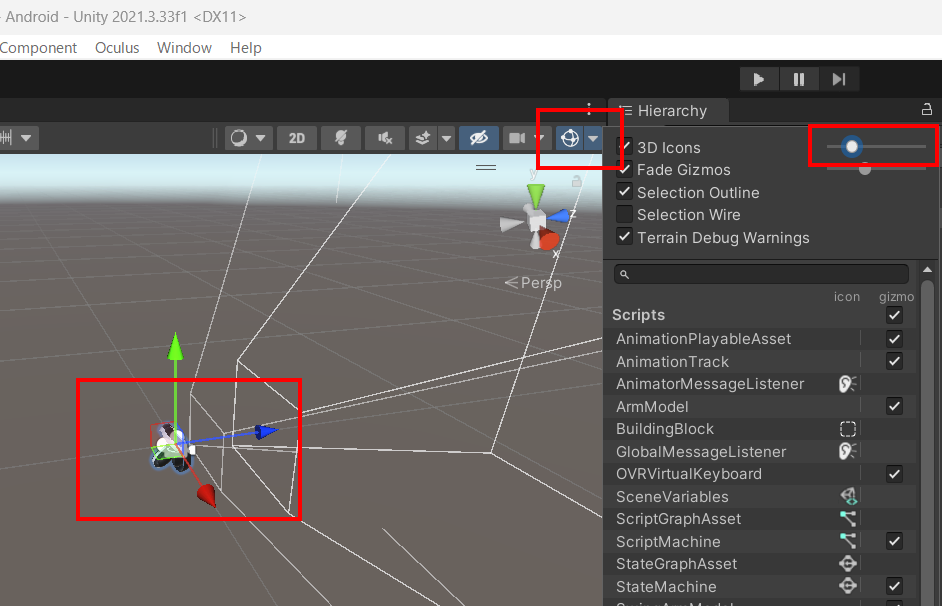Screen dimensions: 942x606
Task: Click the Gizmos toggle icon
Action: [x=569, y=138]
